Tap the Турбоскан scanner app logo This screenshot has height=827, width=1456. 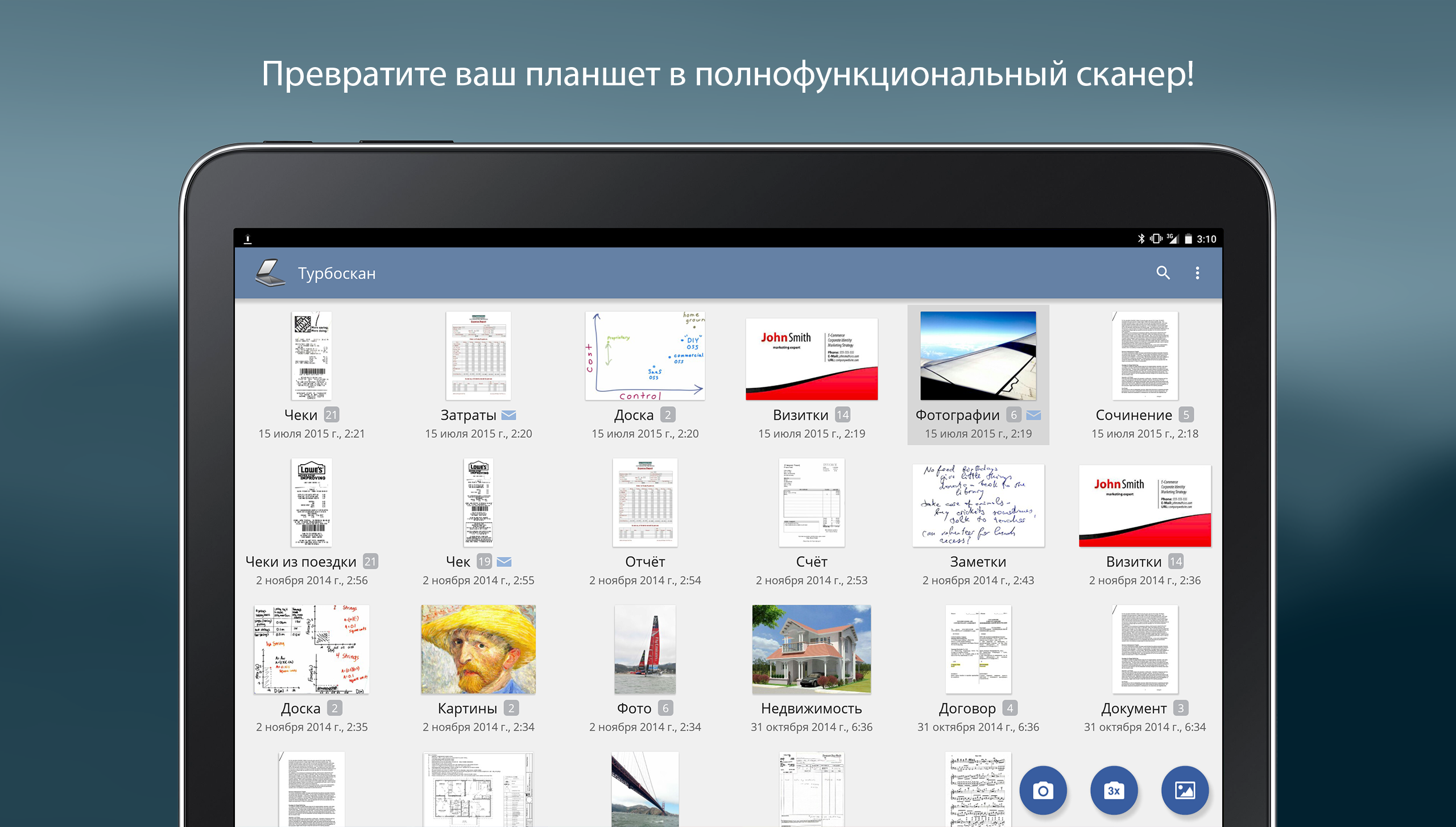[x=270, y=273]
